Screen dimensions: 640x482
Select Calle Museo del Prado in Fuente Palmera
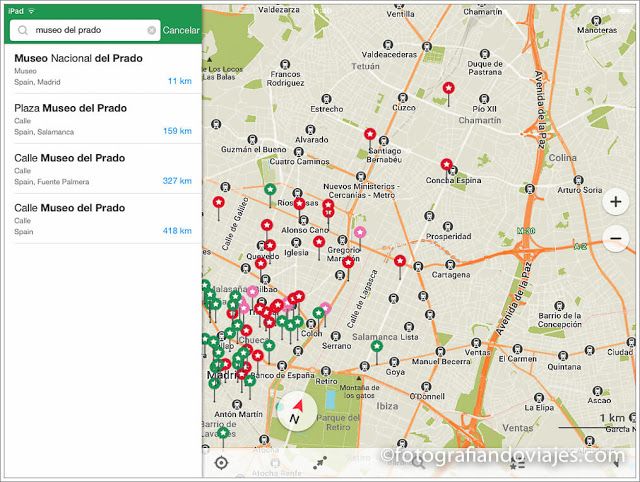(x=103, y=169)
